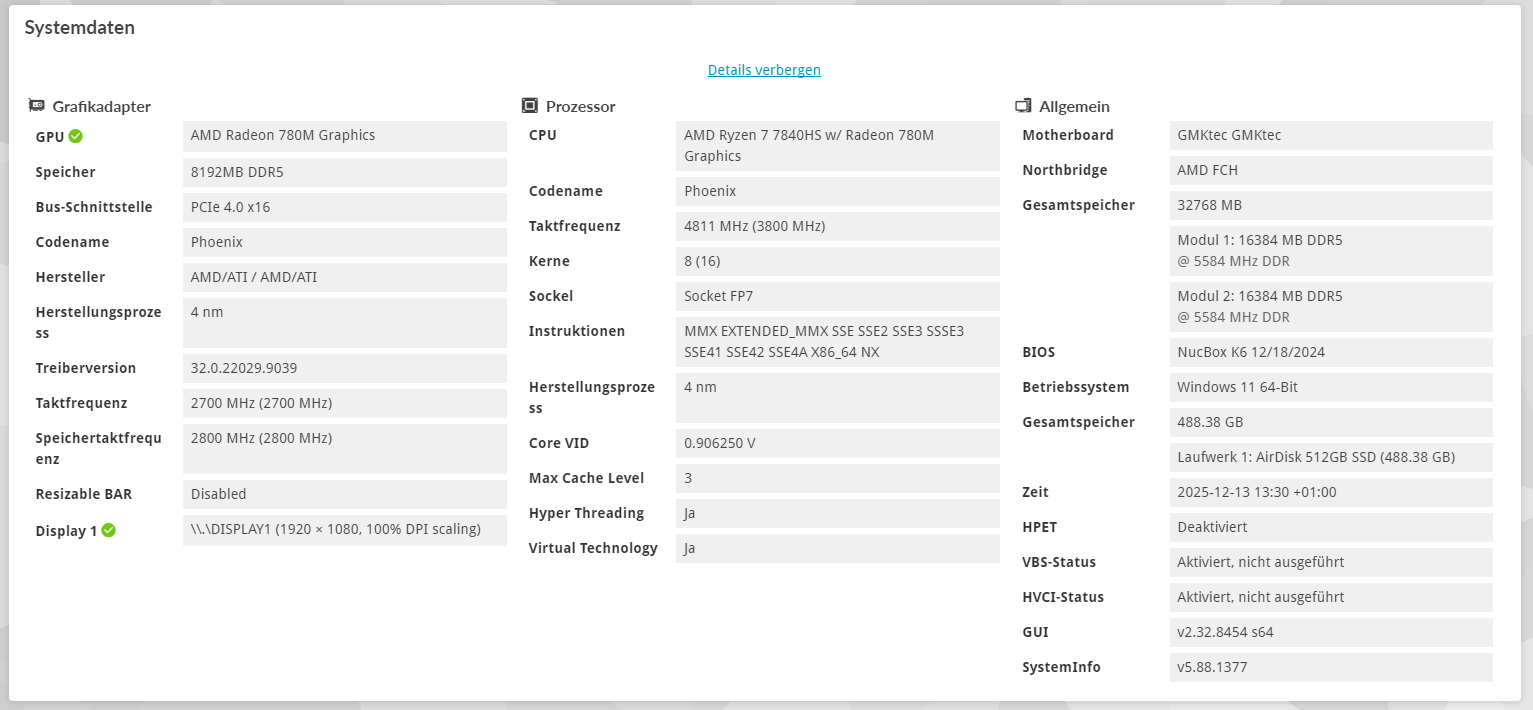Click the Allgemein computer icon
This screenshot has width=1533, height=710.
pyautogui.click(x=1023, y=106)
